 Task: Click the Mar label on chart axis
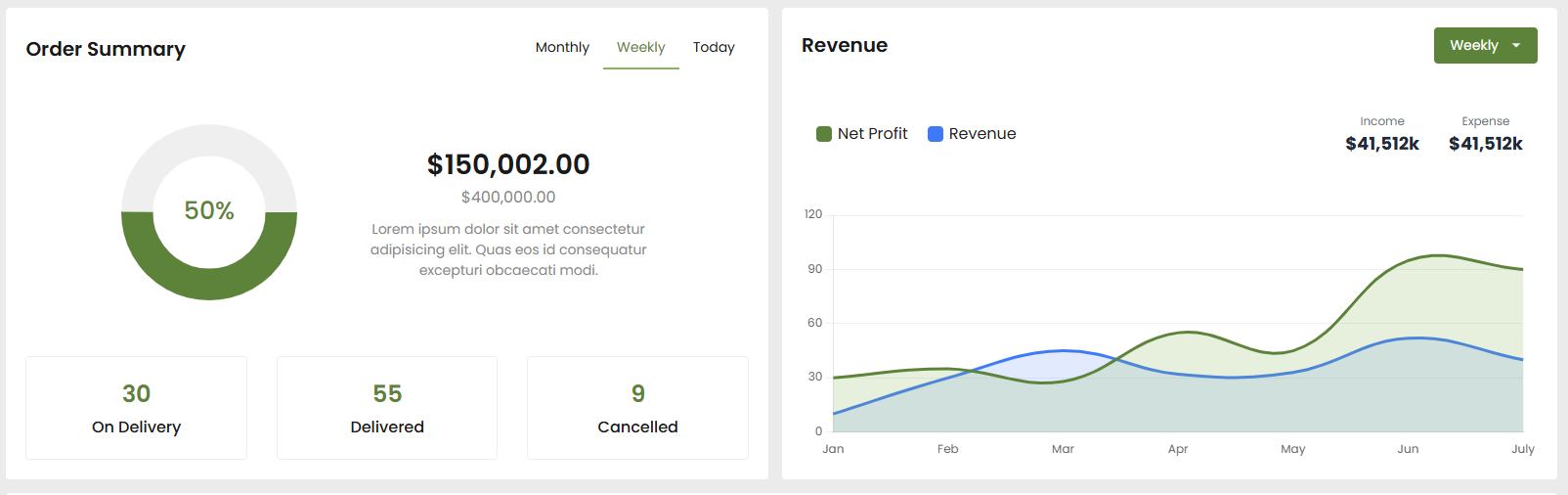click(x=1063, y=449)
